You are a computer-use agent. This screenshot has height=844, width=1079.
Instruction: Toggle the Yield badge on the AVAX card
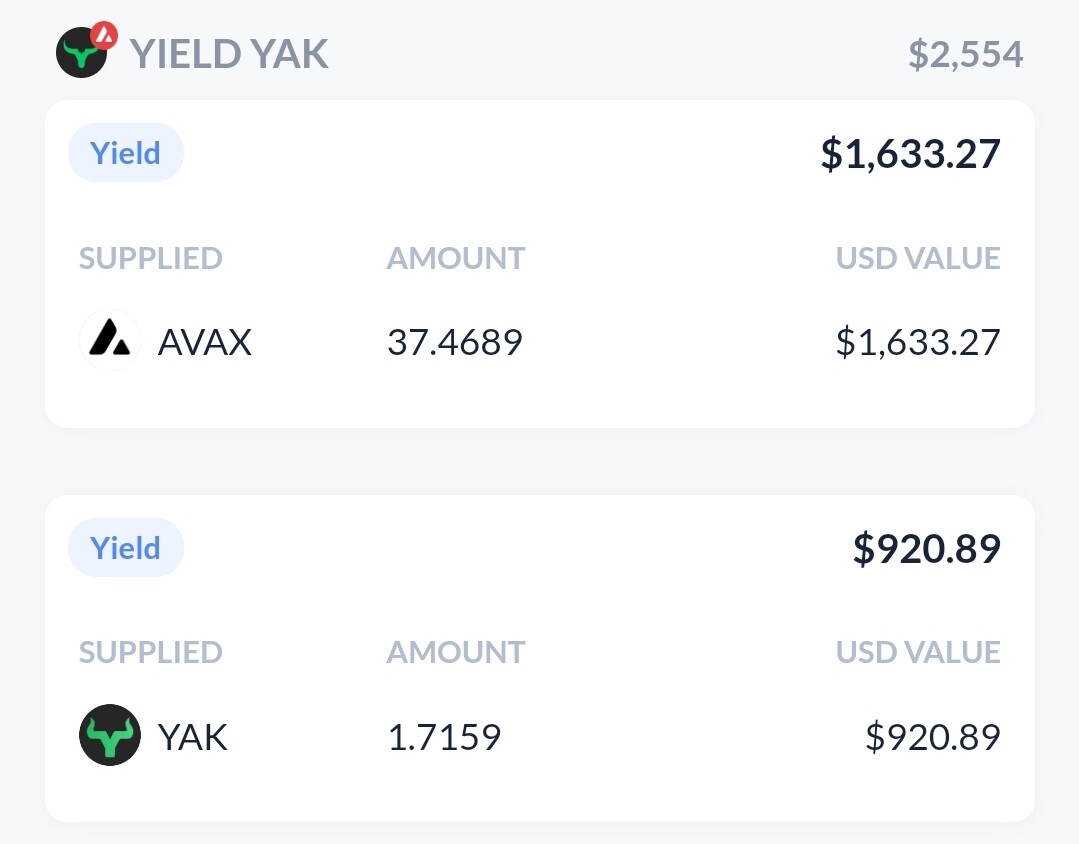(x=126, y=152)
